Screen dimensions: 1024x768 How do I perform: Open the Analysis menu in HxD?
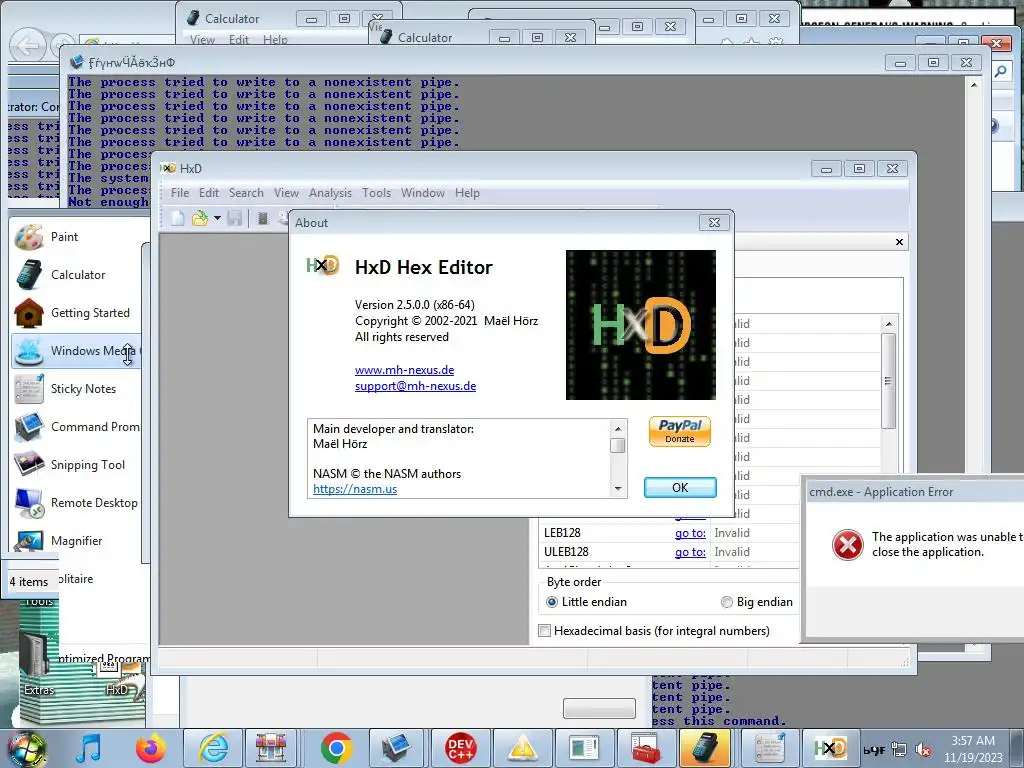pos(330,193)
